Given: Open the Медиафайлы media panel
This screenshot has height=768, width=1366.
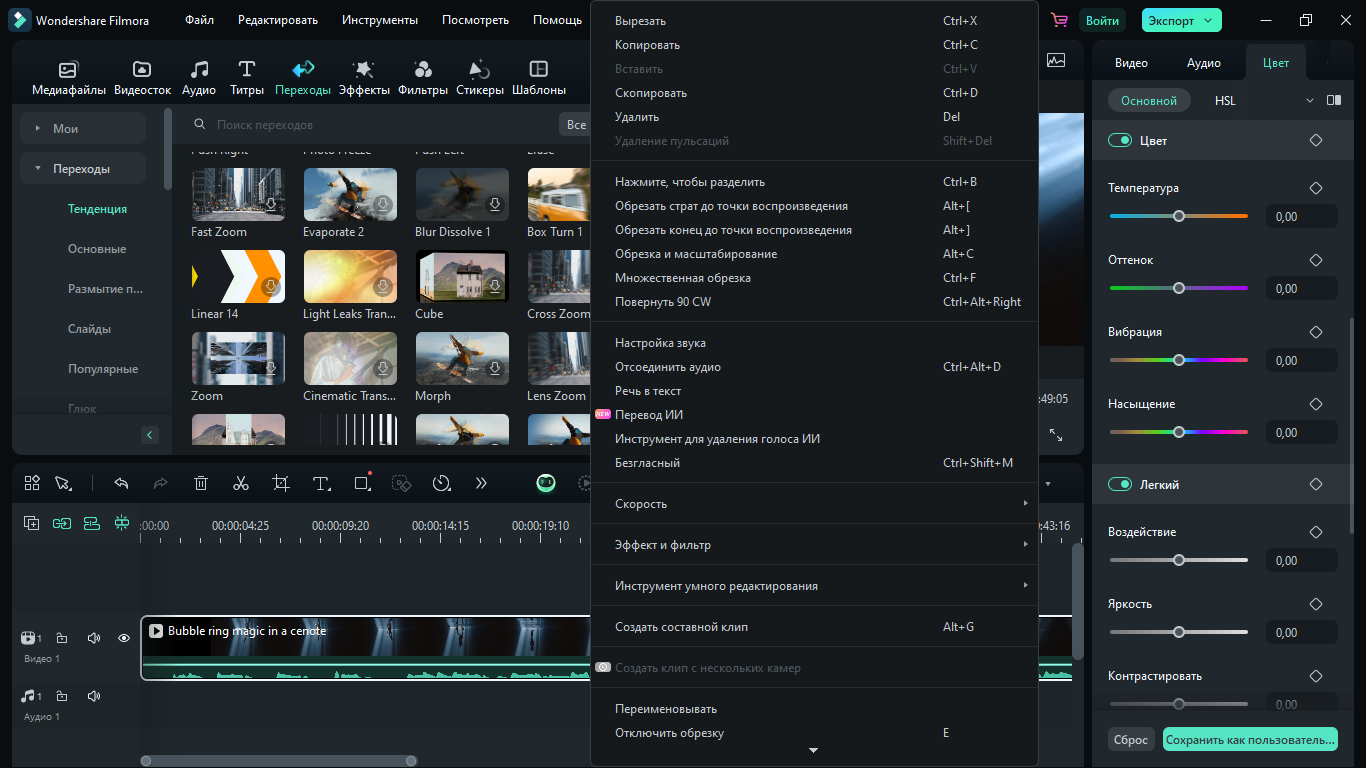Looking at the screenshot, I should (x=68, y=78).
